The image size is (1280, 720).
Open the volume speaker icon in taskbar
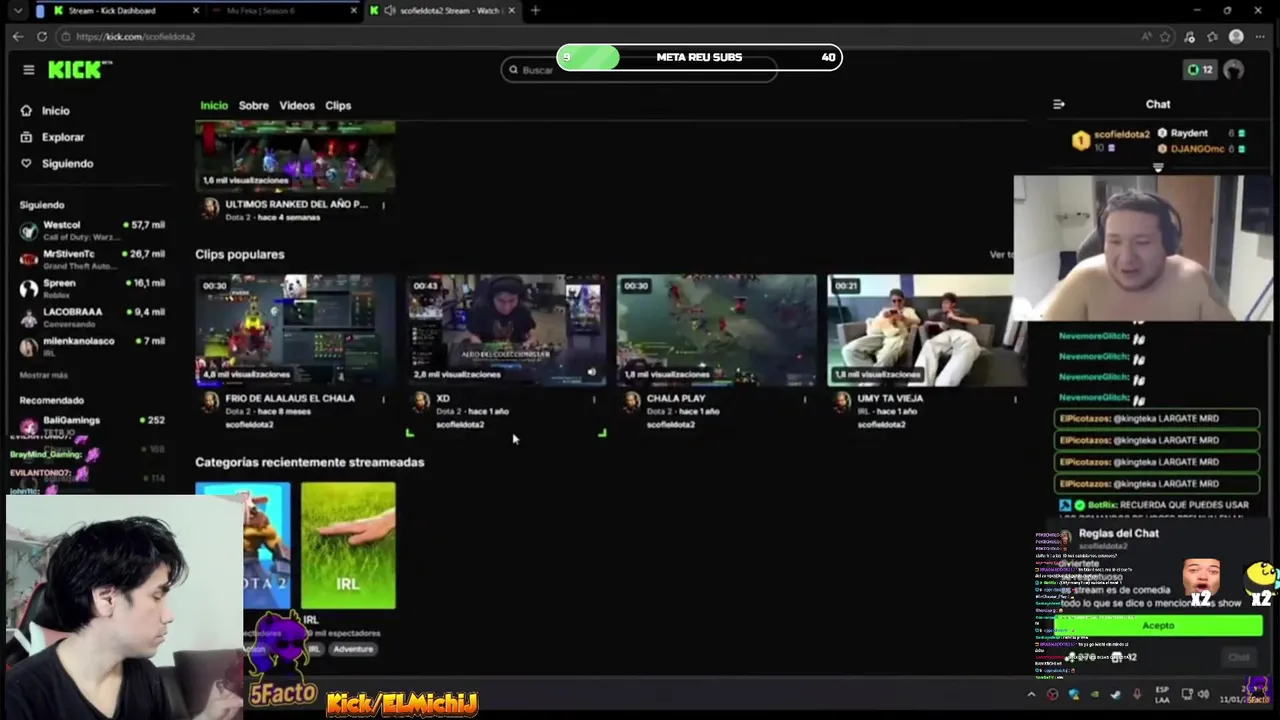point(1203,694)
